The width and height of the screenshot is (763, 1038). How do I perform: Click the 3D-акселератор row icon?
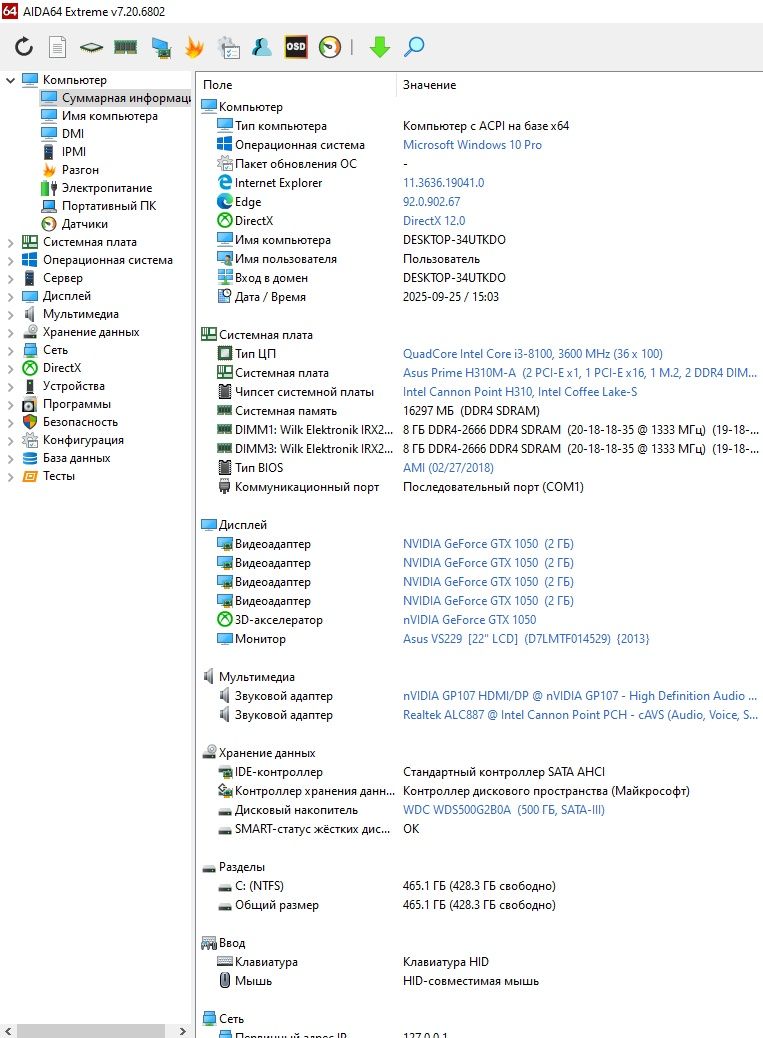coord(225,620)
